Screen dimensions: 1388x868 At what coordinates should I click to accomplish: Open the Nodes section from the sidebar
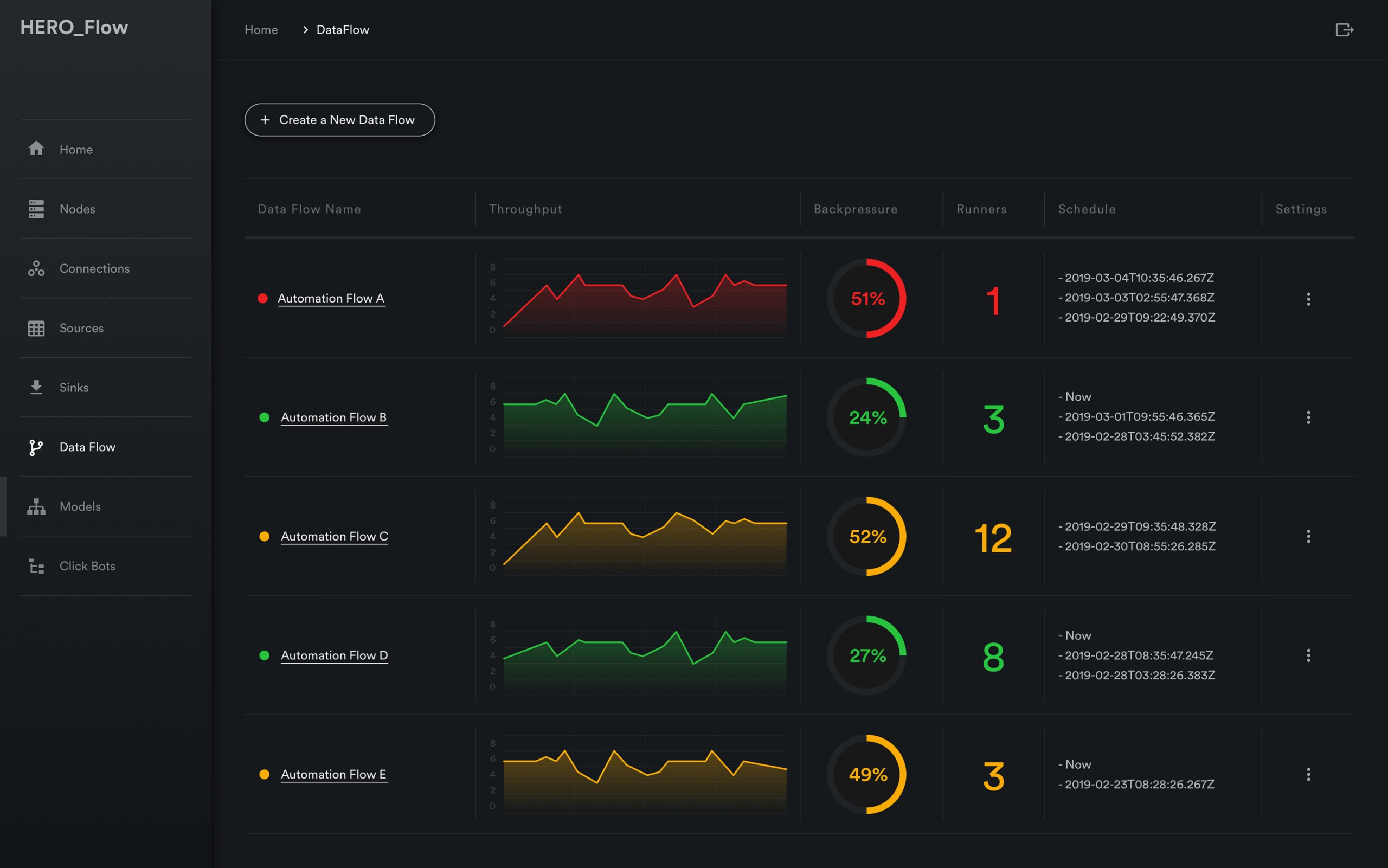36,208
